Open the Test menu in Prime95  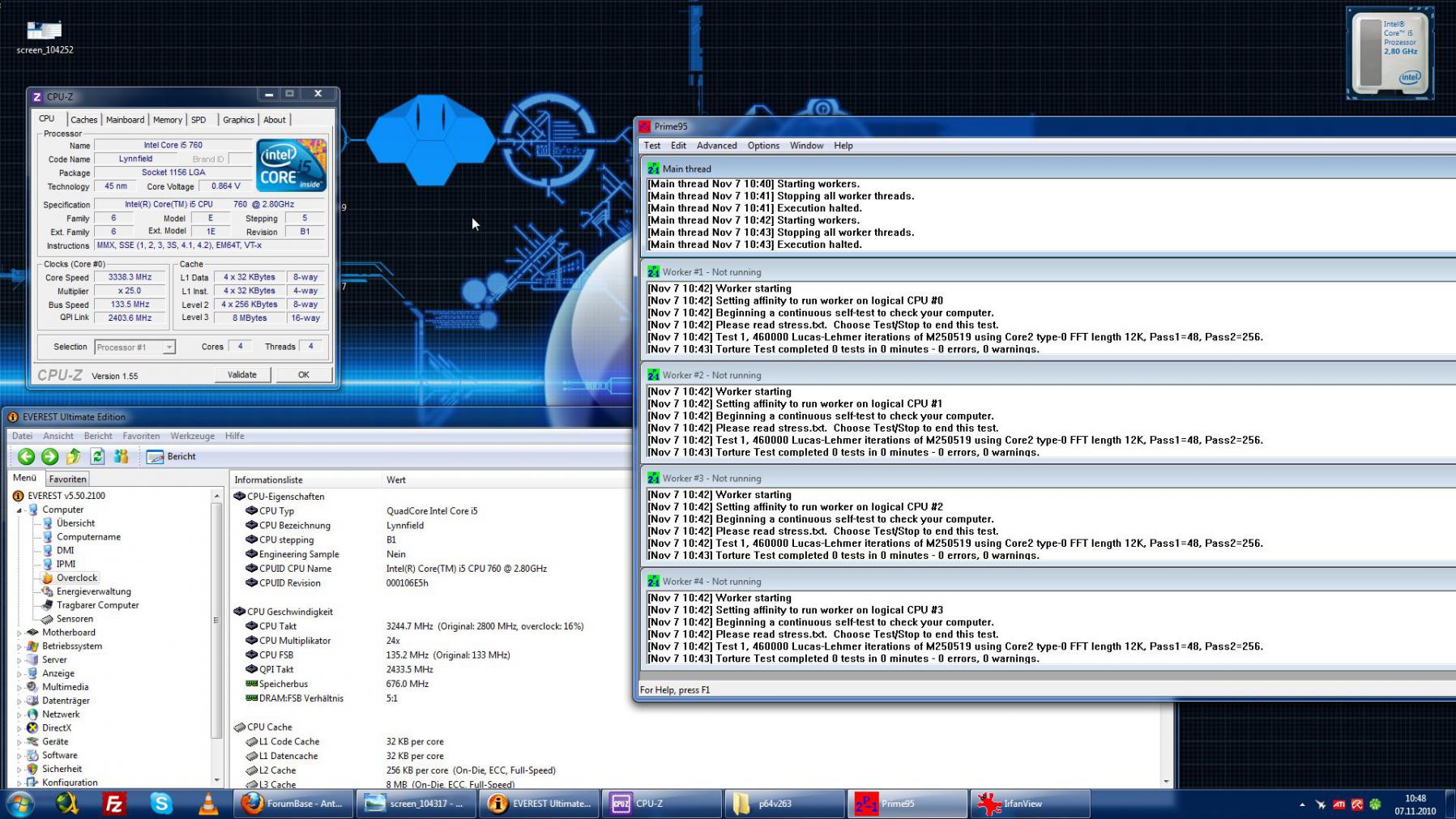click(652, 146)
